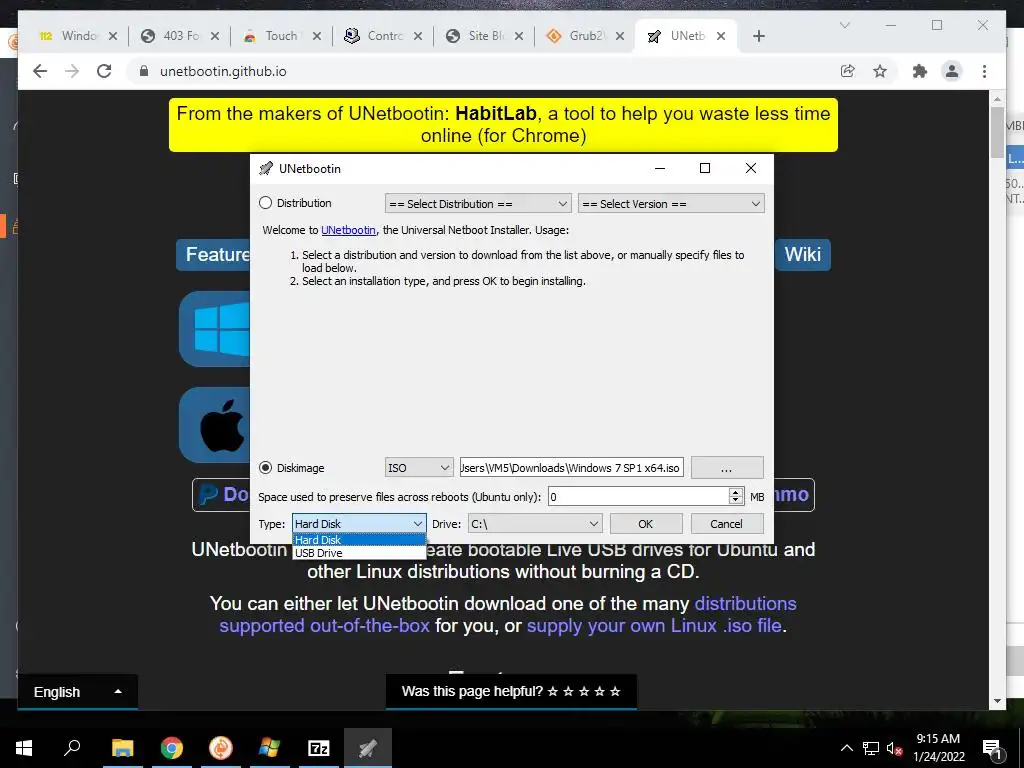Click UNetbootin rocket icon in taskbar

pos(368,748)
